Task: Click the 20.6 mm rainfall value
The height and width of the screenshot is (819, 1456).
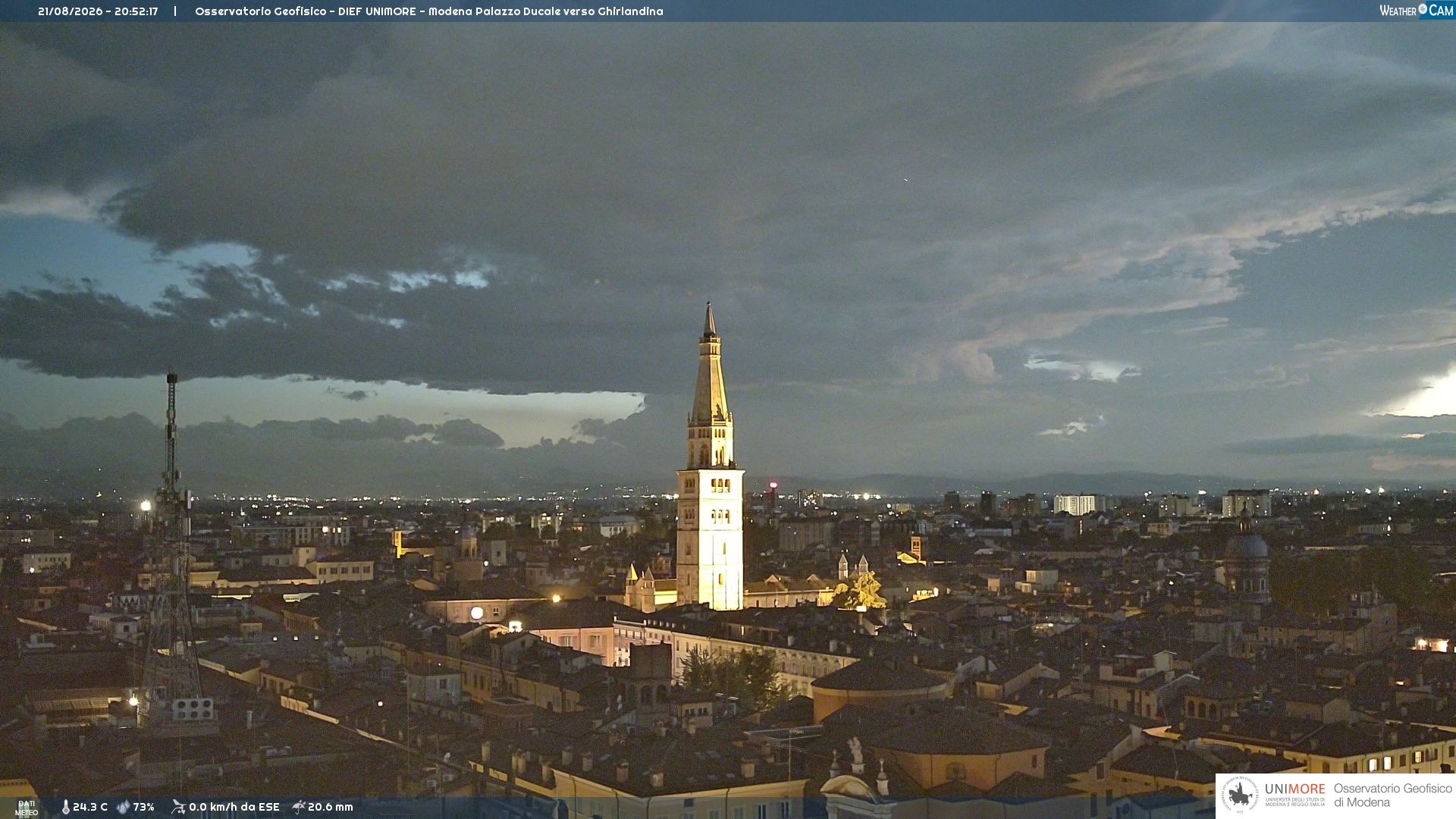Action: point(331,807)
